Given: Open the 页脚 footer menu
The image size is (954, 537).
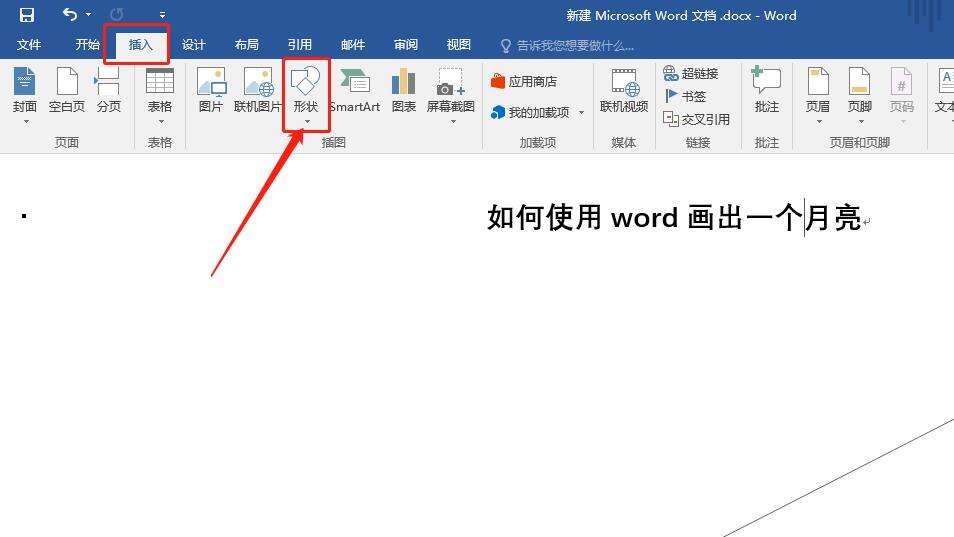Looking at the screenshot, I should [860, 90].
